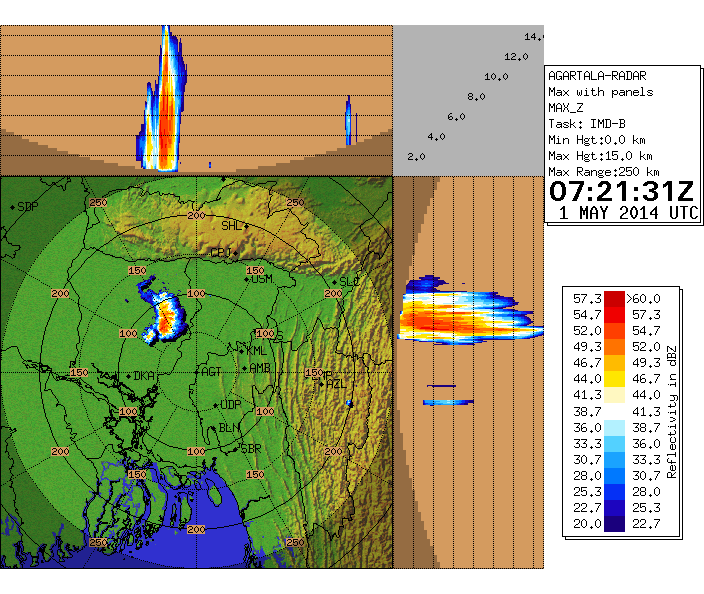Select the 6.0 height scale label
The image size is (704, 594).
[456, 117]
